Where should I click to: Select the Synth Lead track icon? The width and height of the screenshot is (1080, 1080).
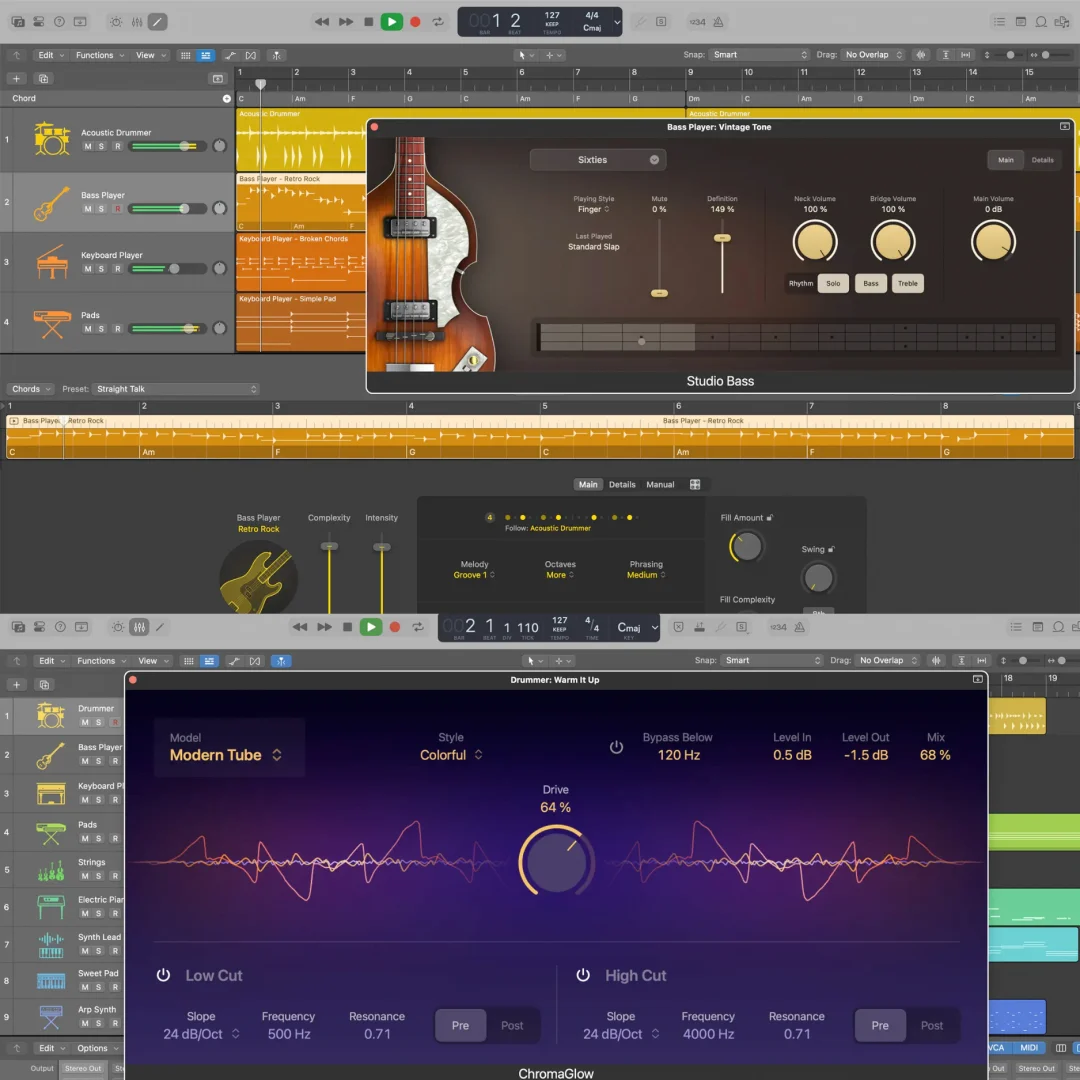tap(51, 945)
